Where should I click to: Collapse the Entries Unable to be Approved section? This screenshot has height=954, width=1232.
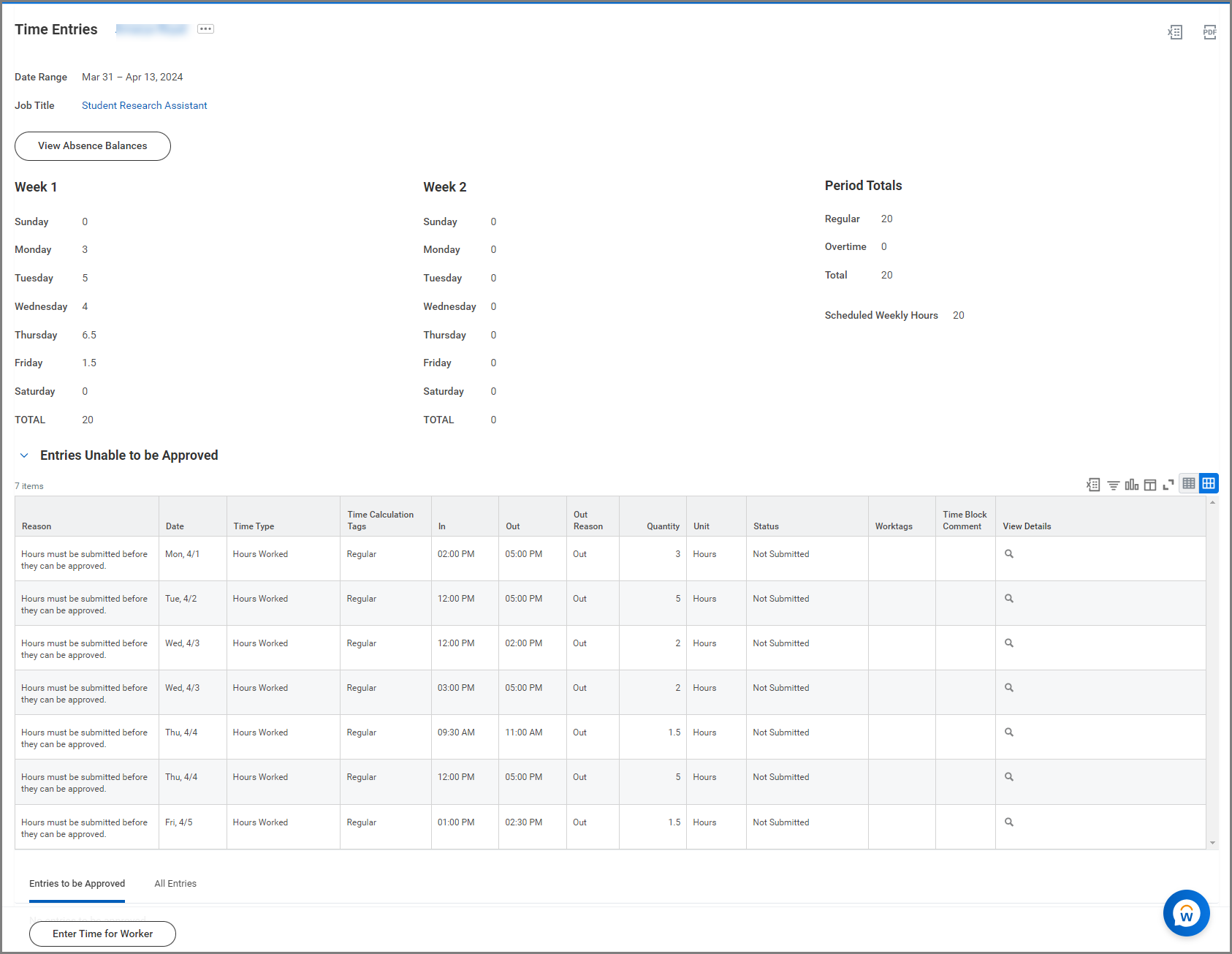click(24, 455)
